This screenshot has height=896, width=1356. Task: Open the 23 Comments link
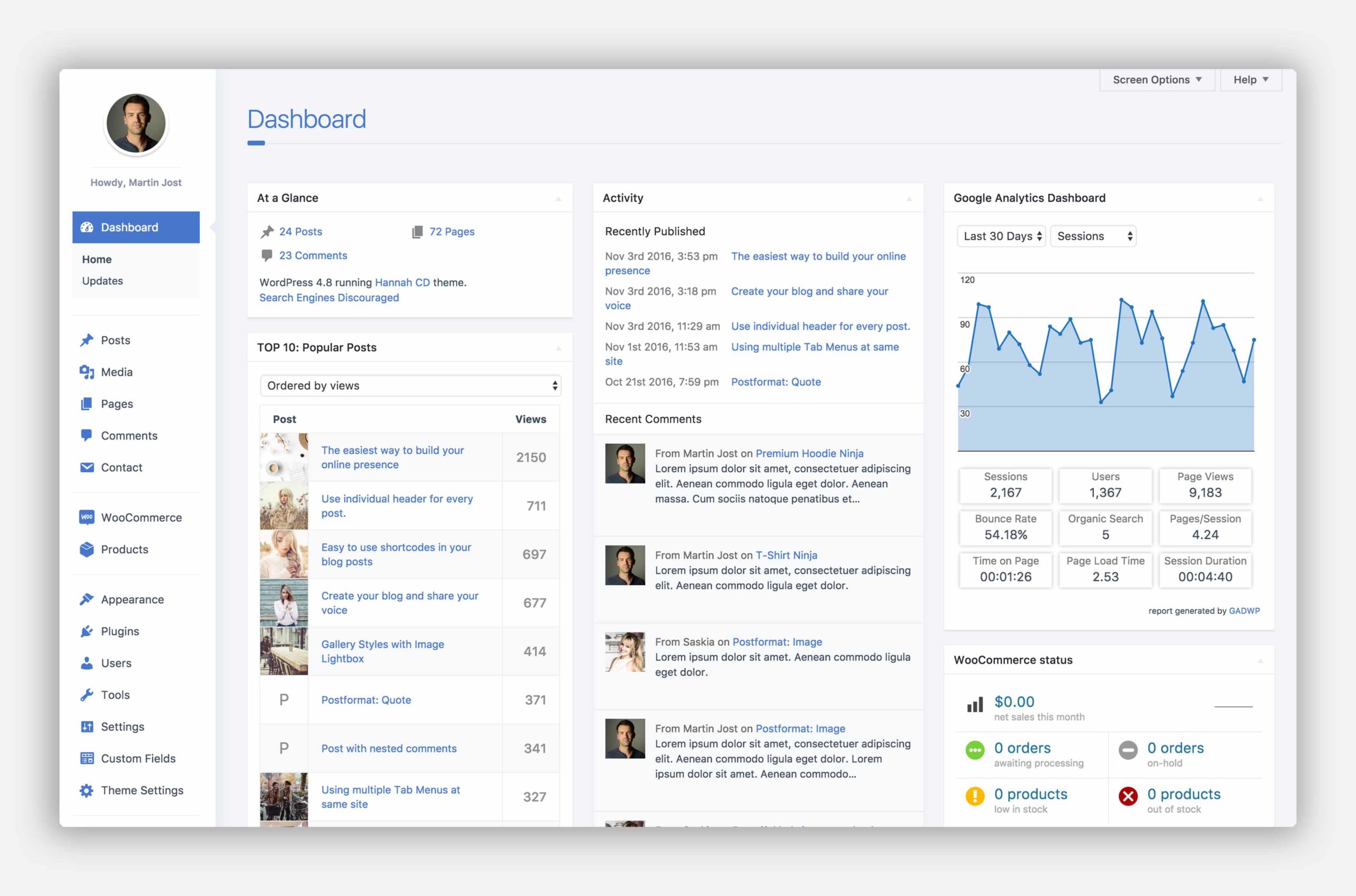point(313,255)
